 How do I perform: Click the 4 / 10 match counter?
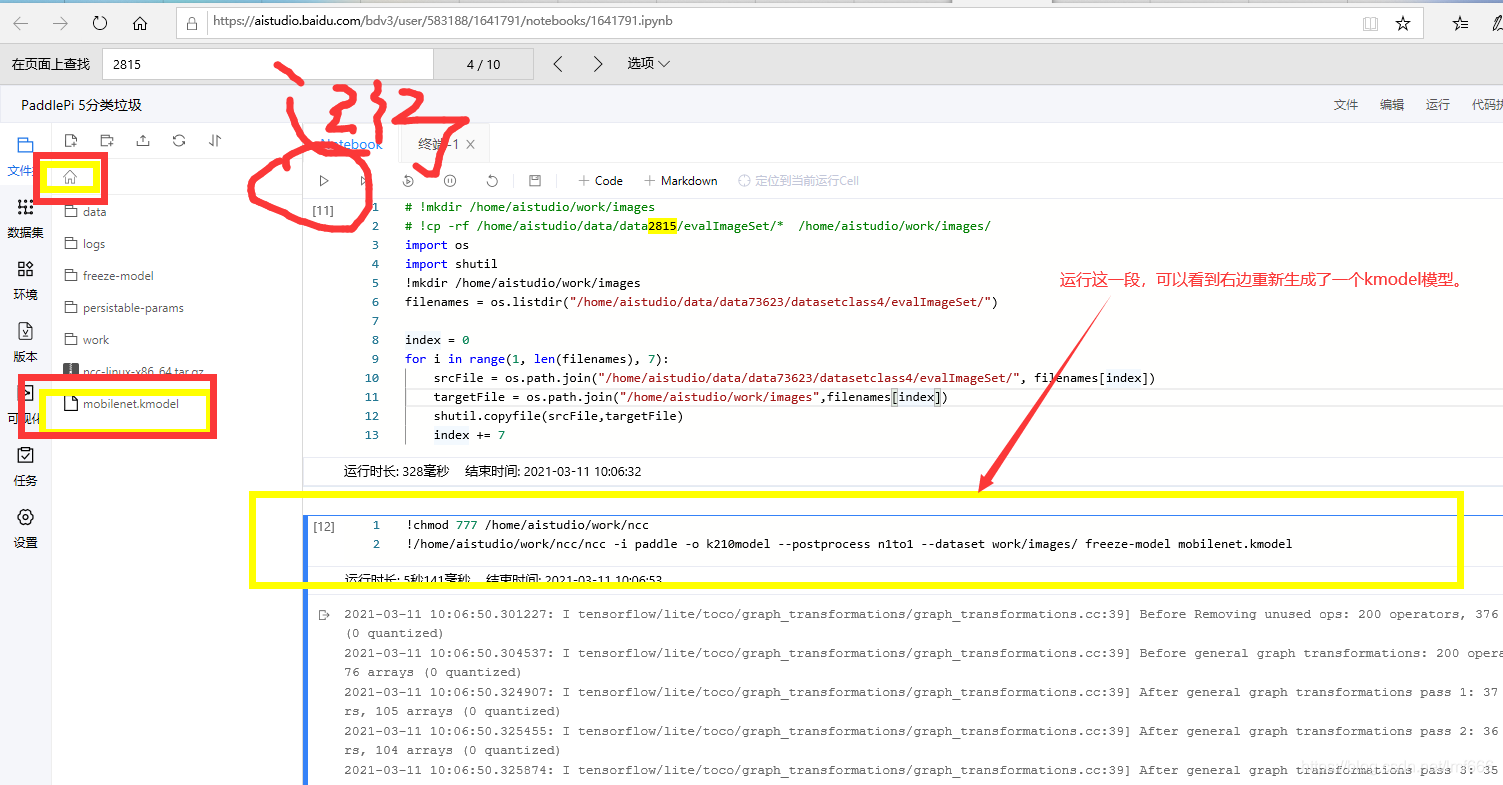[x=483, y=64]
